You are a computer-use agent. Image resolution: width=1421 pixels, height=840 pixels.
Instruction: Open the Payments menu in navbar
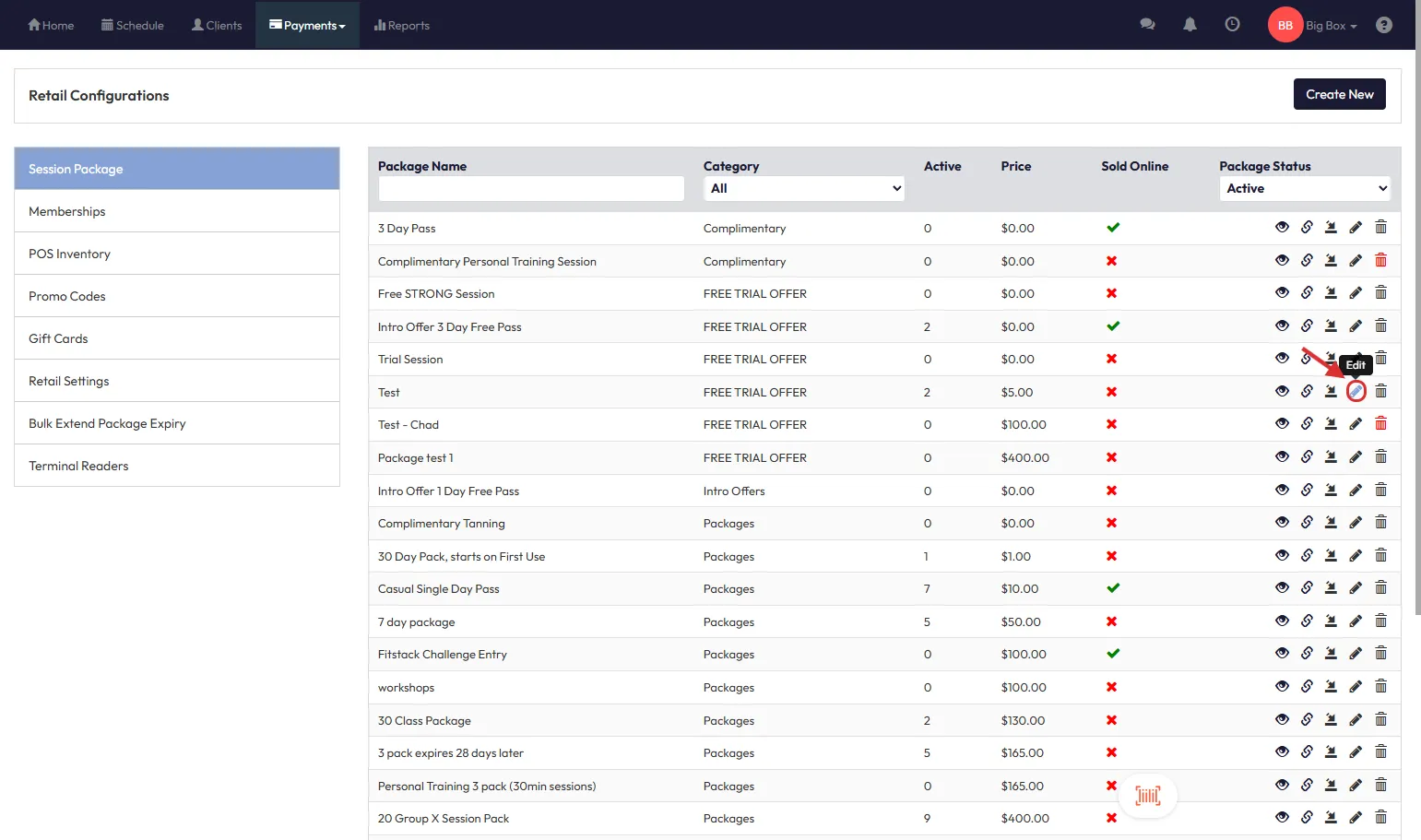(307, 25)
